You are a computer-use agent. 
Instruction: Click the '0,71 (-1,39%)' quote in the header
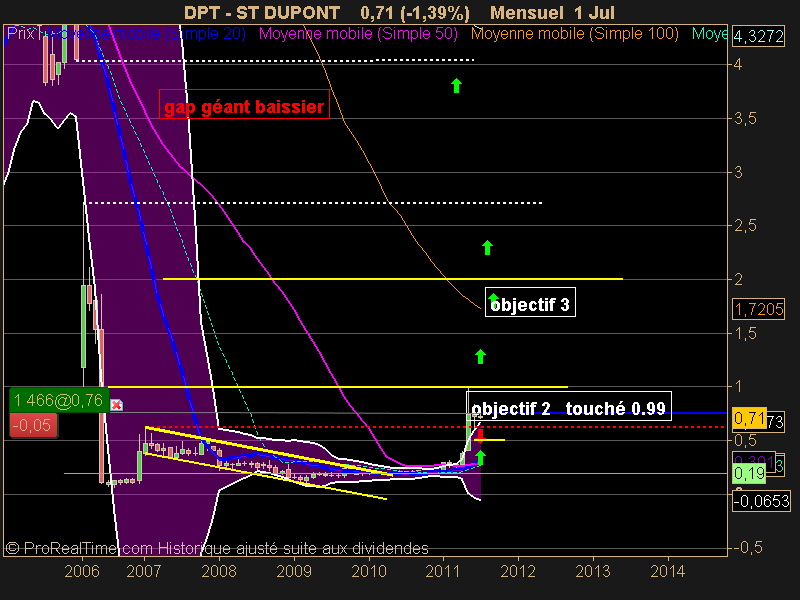pyautogui.click(x=415, y=12)
